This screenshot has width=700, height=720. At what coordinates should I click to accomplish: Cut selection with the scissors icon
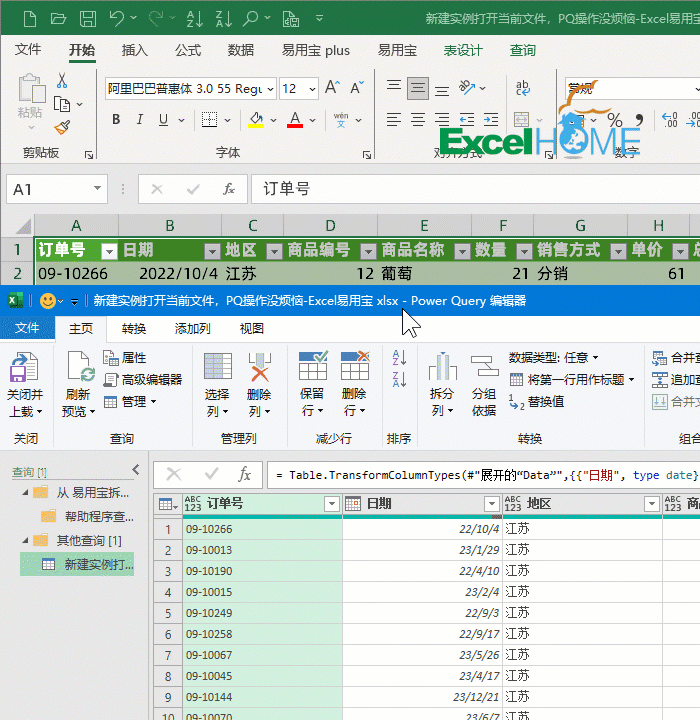(62, 81)
